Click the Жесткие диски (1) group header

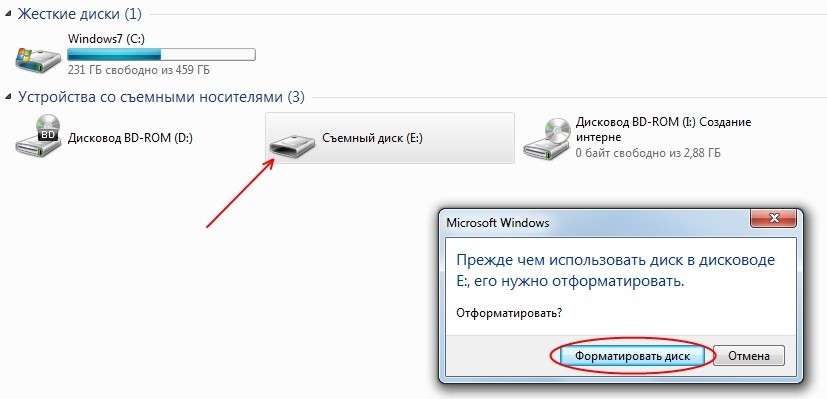(x=80, y=14)
